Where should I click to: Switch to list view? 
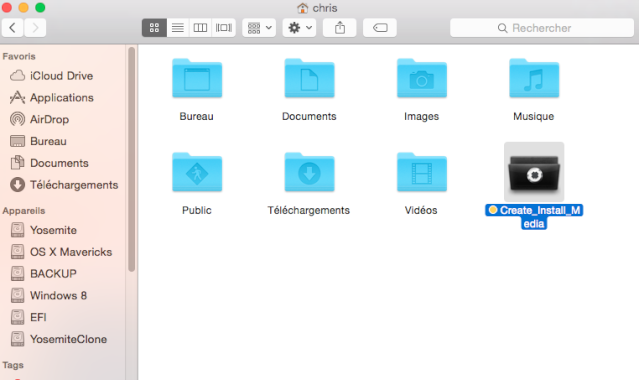point(178,28)
